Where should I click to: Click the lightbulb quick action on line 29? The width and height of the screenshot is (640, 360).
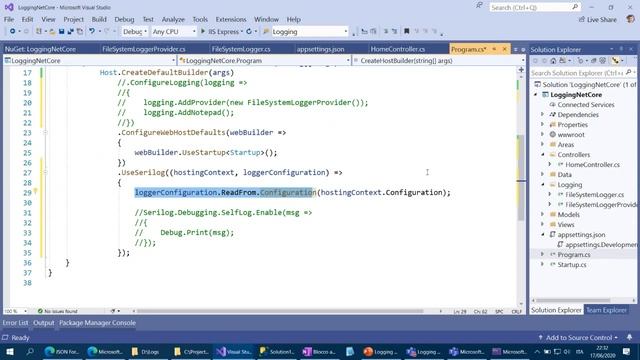36,191
